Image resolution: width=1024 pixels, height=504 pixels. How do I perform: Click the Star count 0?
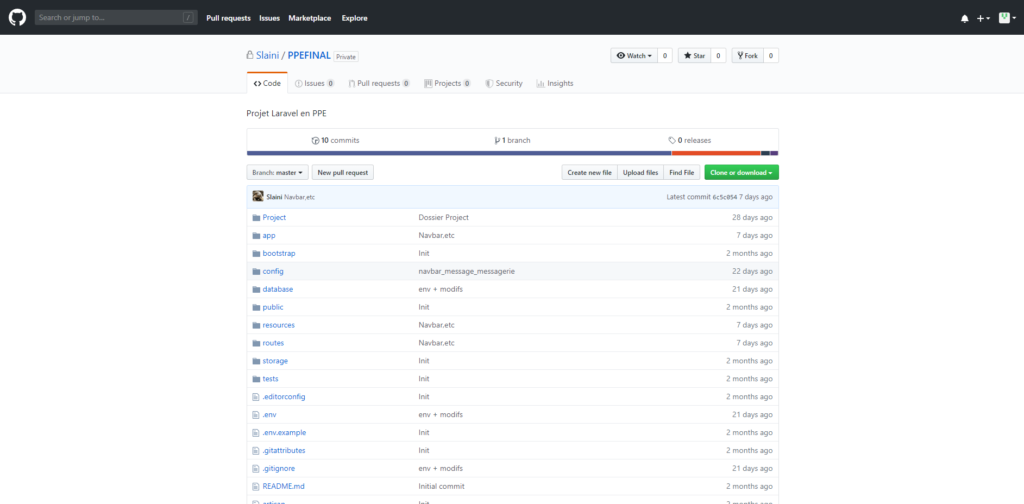(718, 56)
